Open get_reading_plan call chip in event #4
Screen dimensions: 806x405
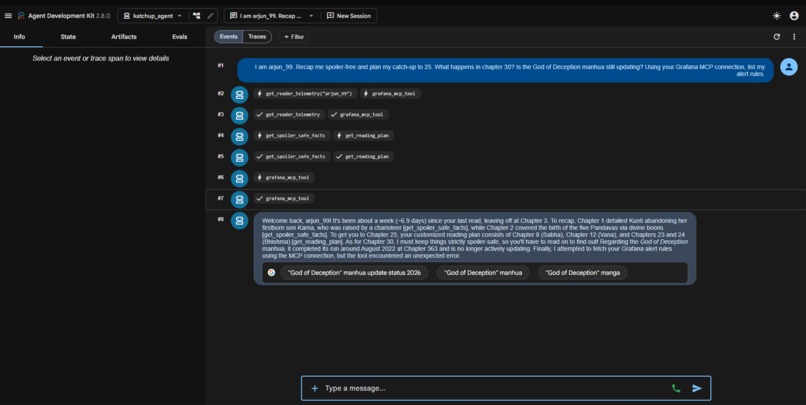tap(363, 136)
